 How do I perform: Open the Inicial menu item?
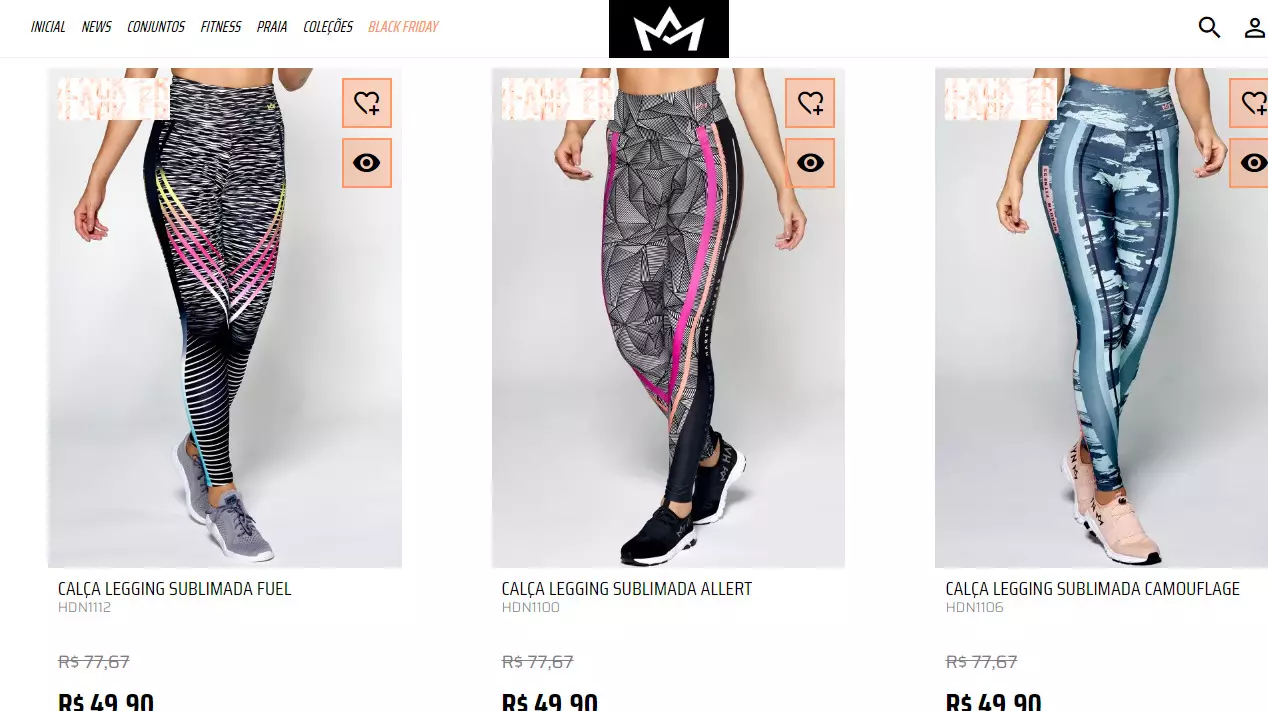point(48,27)
